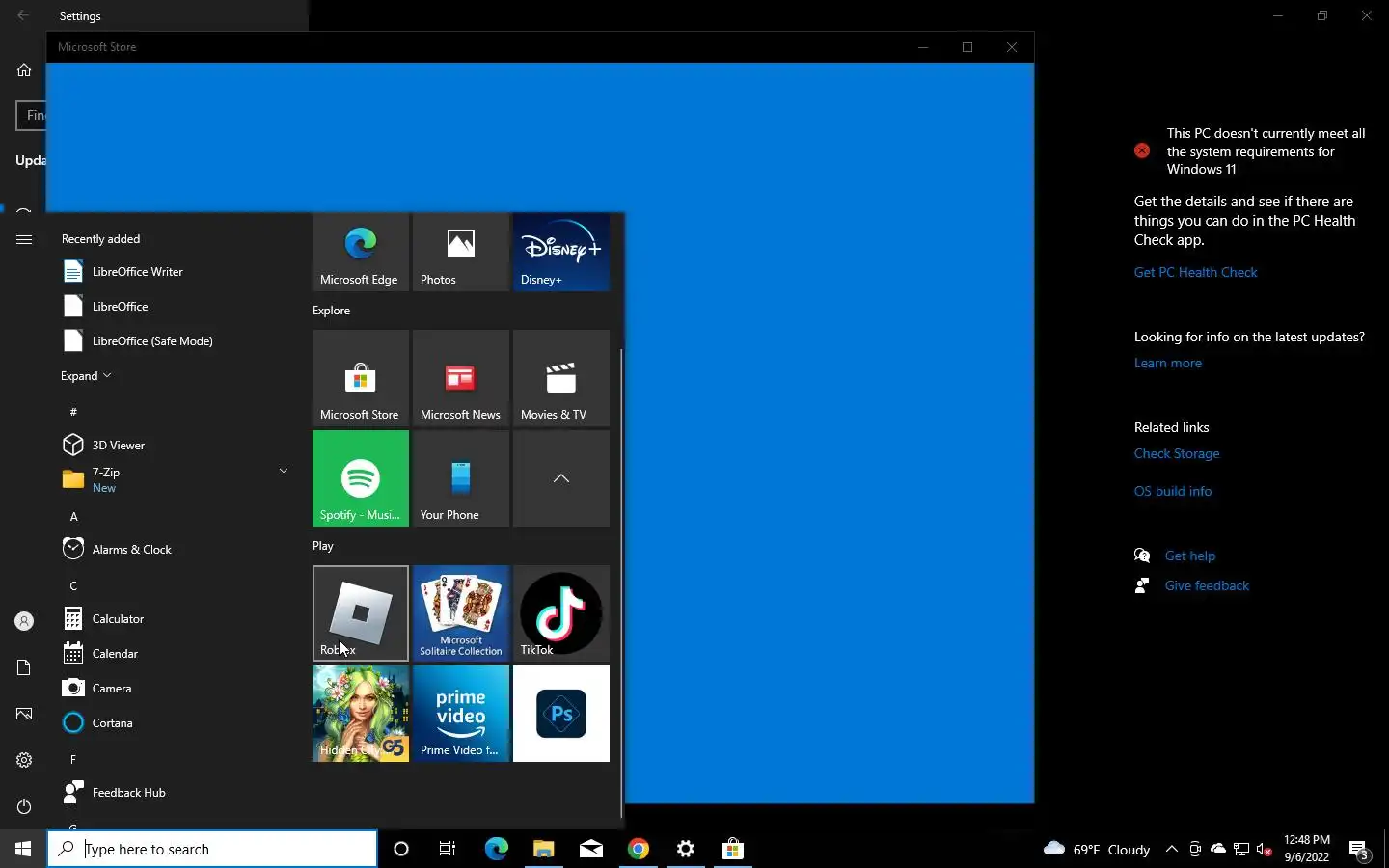Expand the Recently added list

(x=86, y=376)
